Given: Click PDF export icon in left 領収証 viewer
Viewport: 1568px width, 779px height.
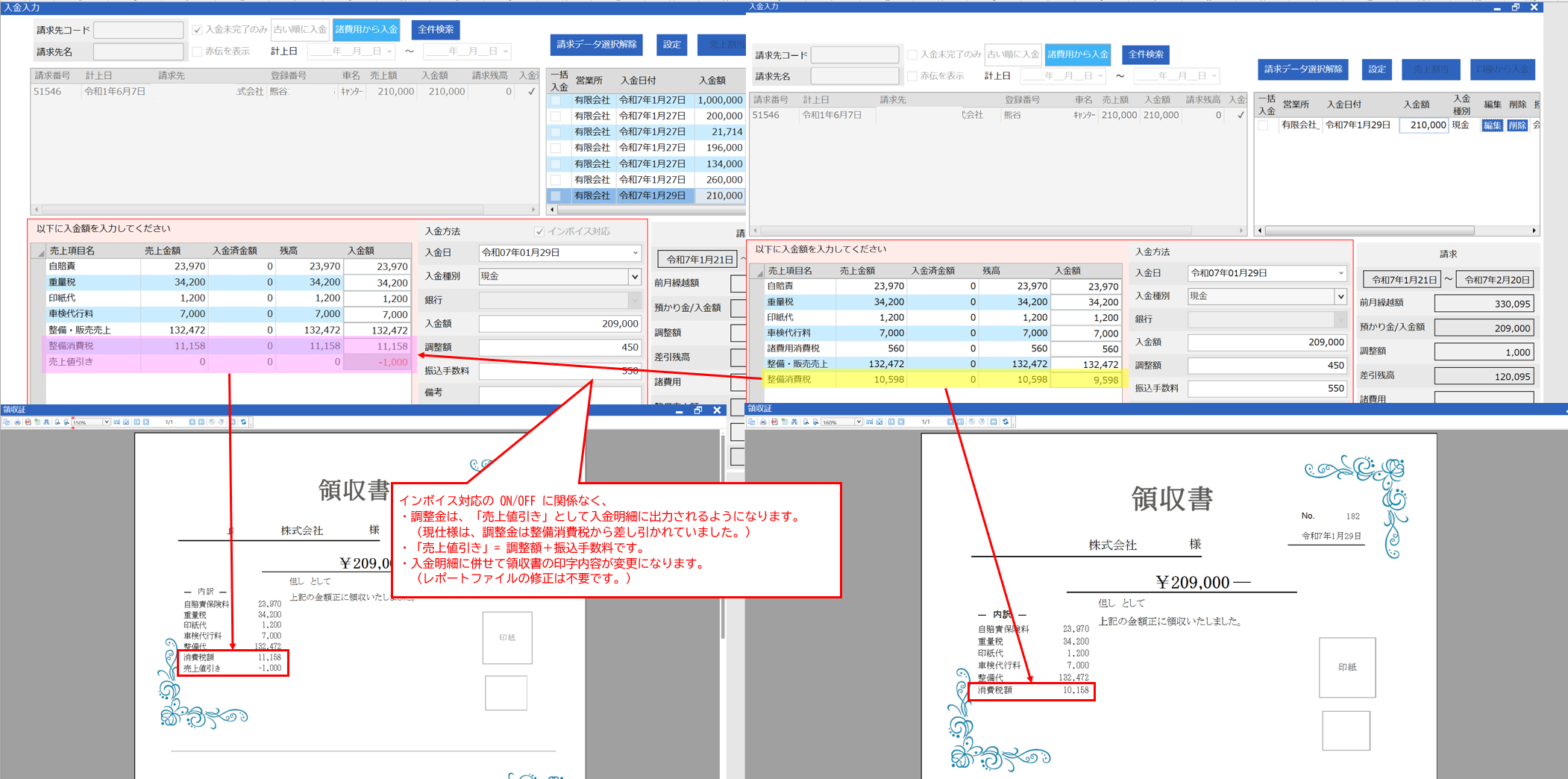Looking at the screenshot, I should [28, 422].
